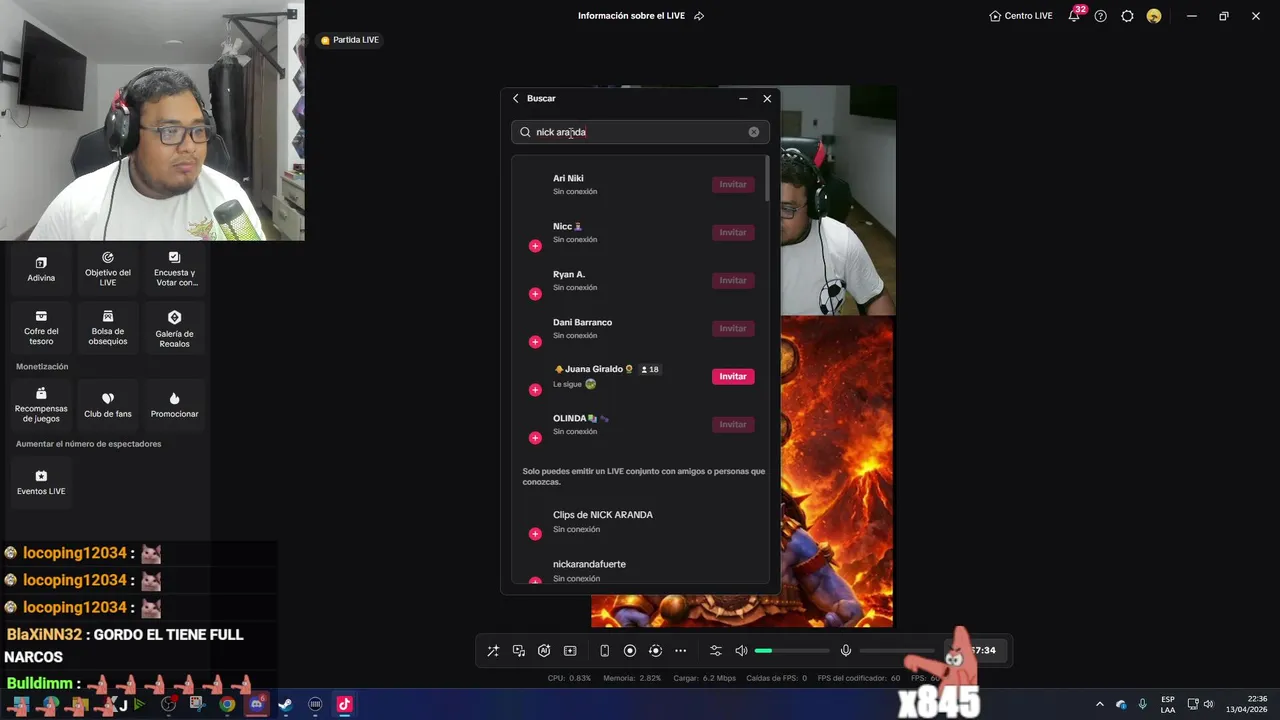1280x720 pixels.
Task: Click the mobile phone icon in toolbar
Action: [605, 651]
